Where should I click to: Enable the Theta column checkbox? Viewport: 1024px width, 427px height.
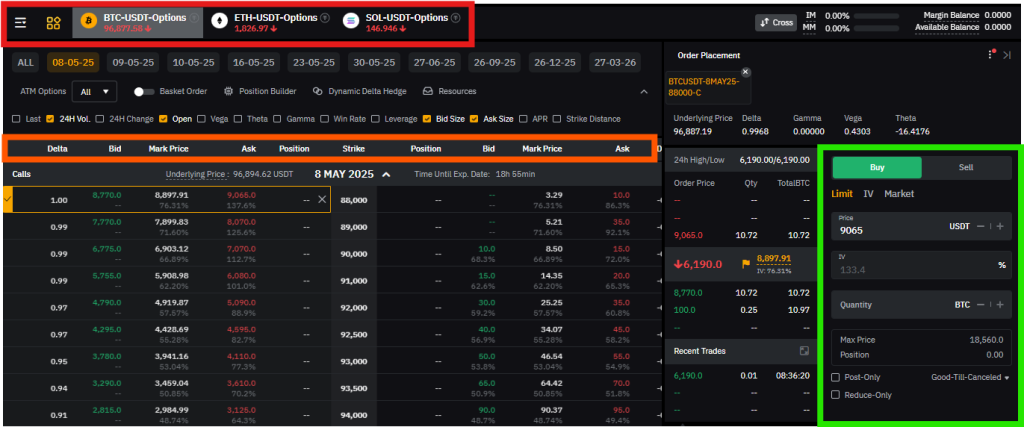[x=238, y=119]
